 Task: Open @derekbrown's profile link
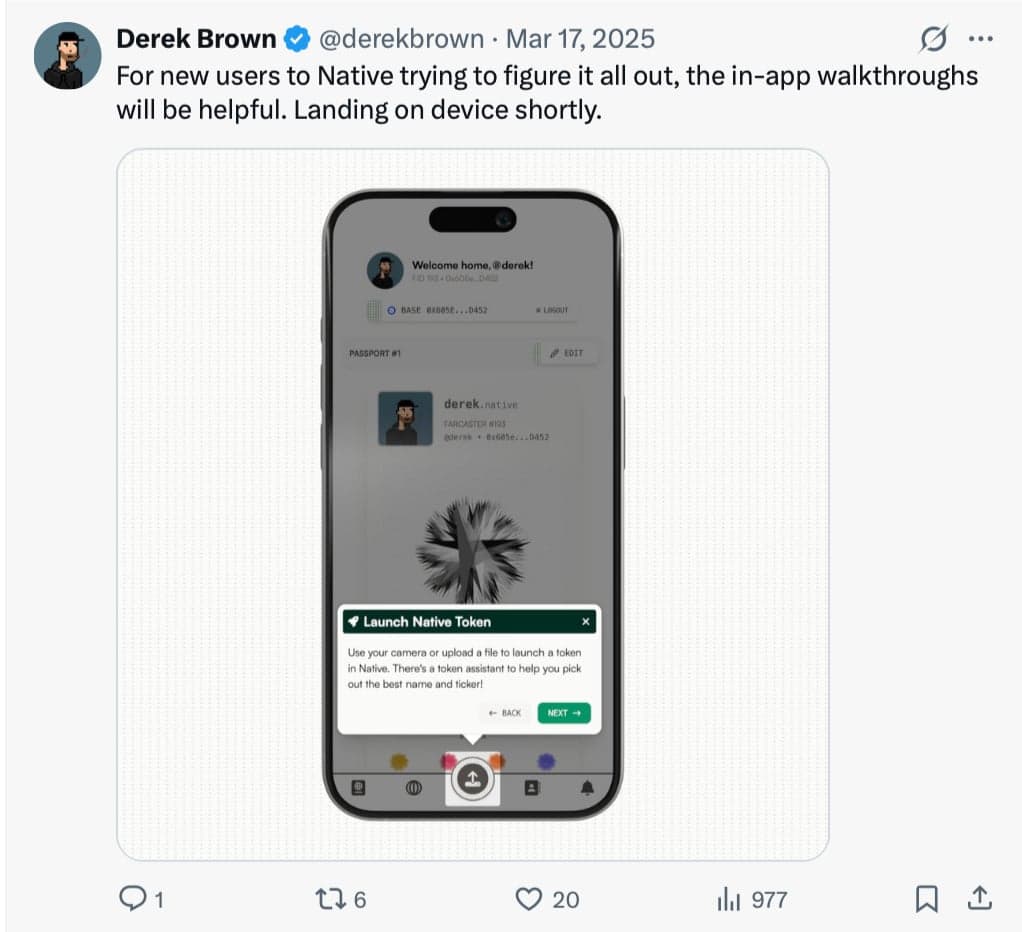400,38
